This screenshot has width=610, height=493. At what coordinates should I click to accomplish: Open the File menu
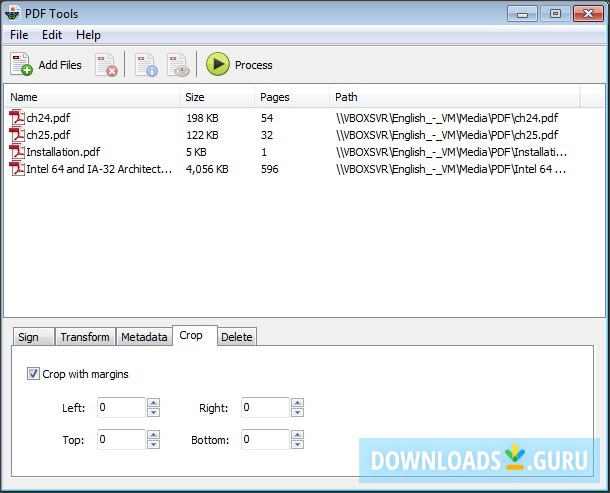[19, 35]
